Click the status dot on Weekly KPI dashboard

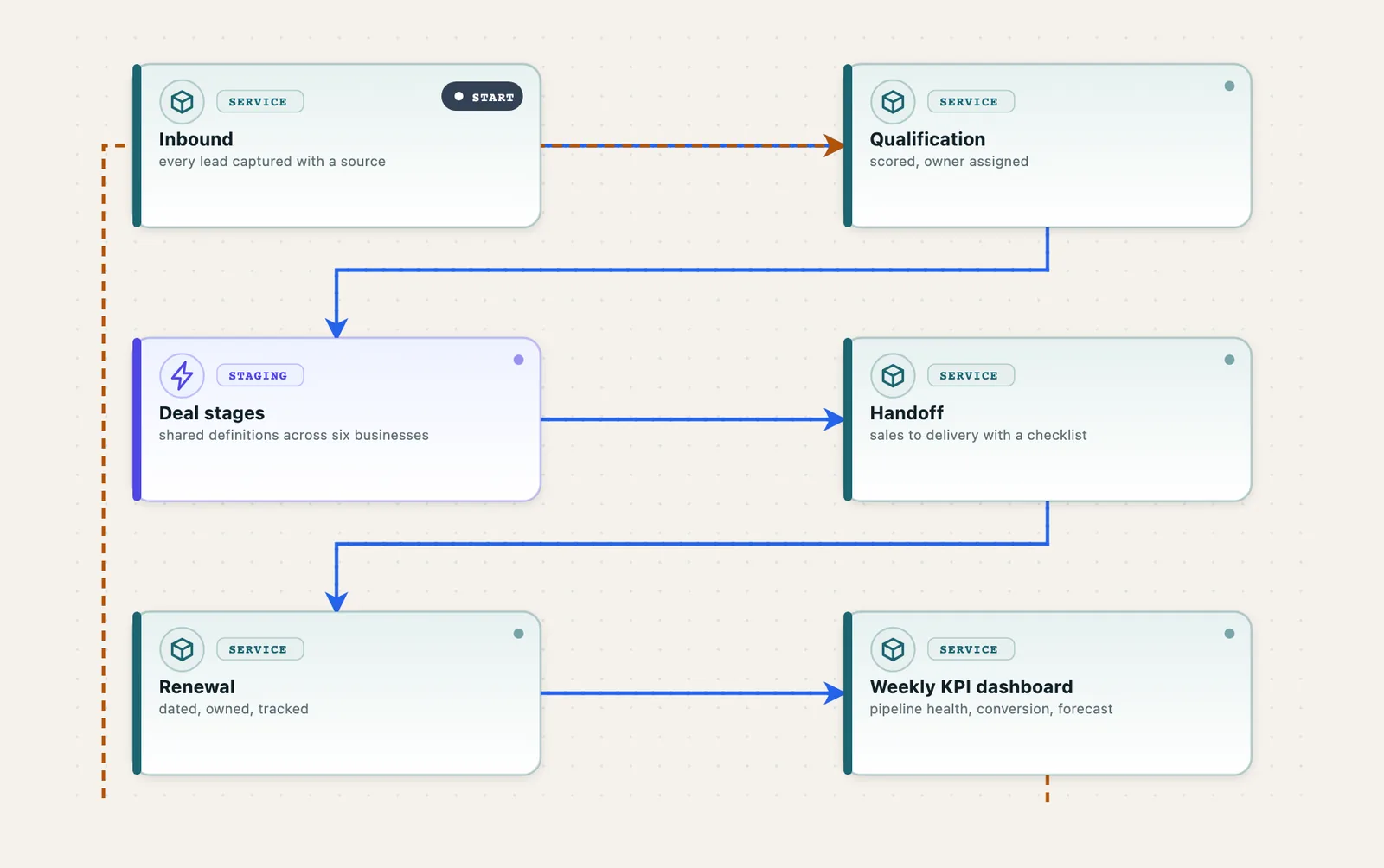[1229, 634]
